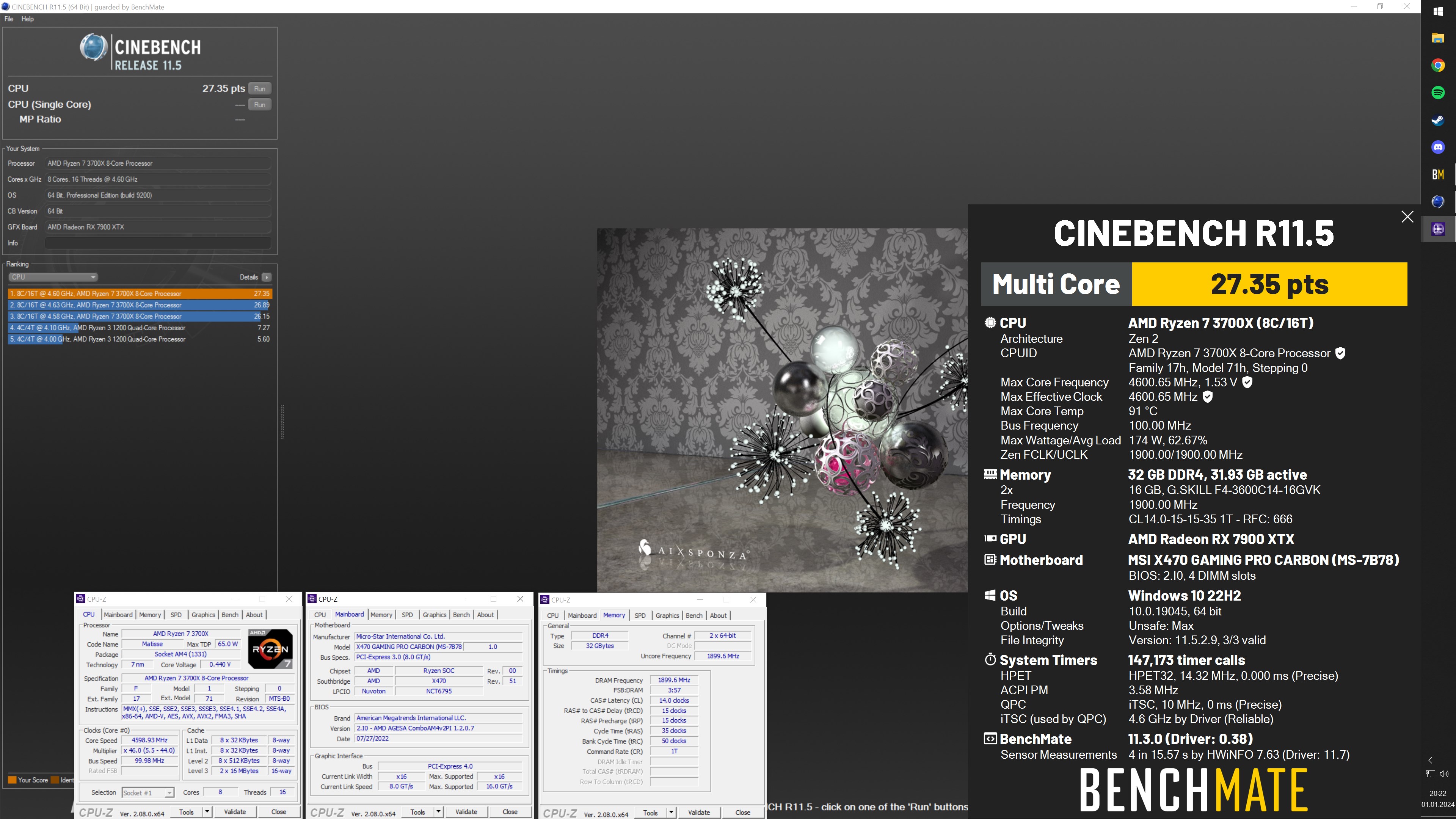
Task: Show hidden system tray icons chevron
Action: pos(1431,760)
